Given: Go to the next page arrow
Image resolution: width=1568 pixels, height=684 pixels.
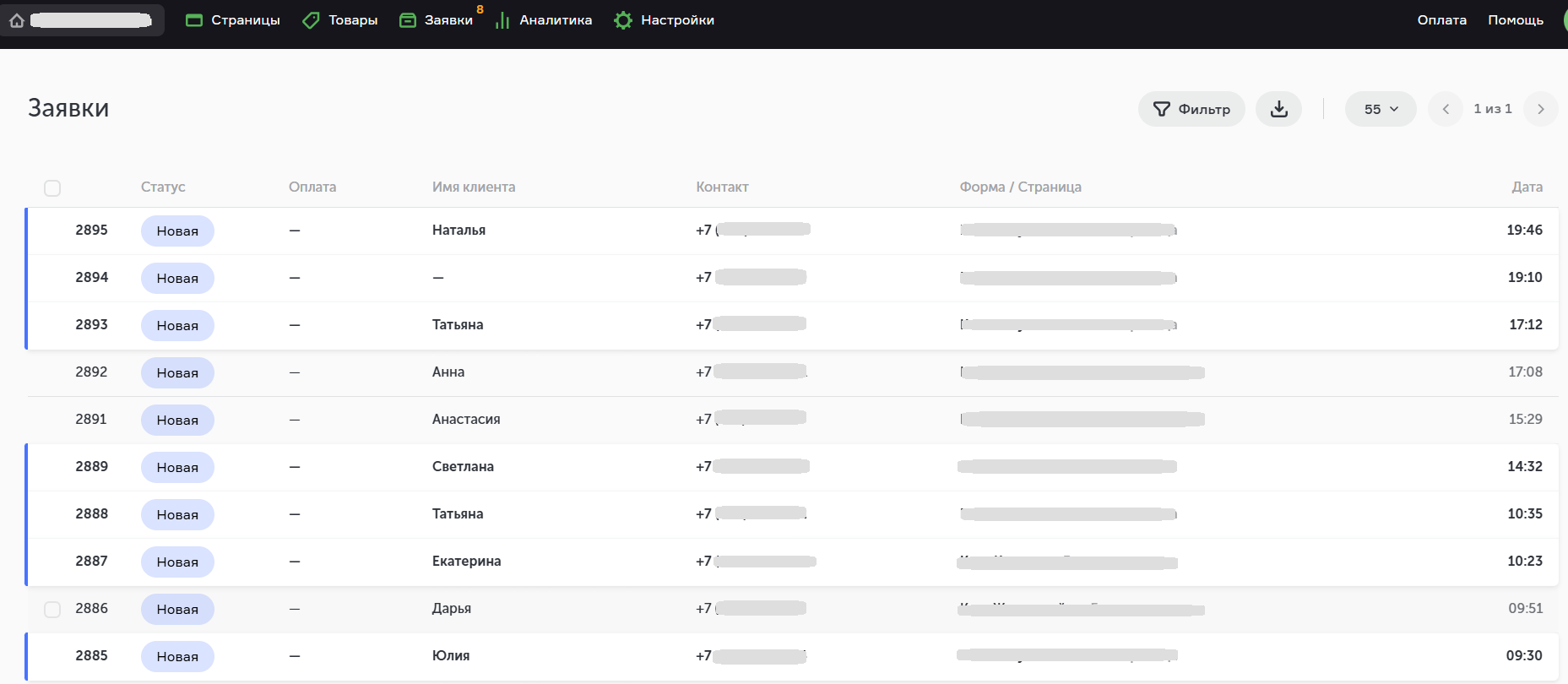Looking at the screenshot, I should click(1541, 109).
